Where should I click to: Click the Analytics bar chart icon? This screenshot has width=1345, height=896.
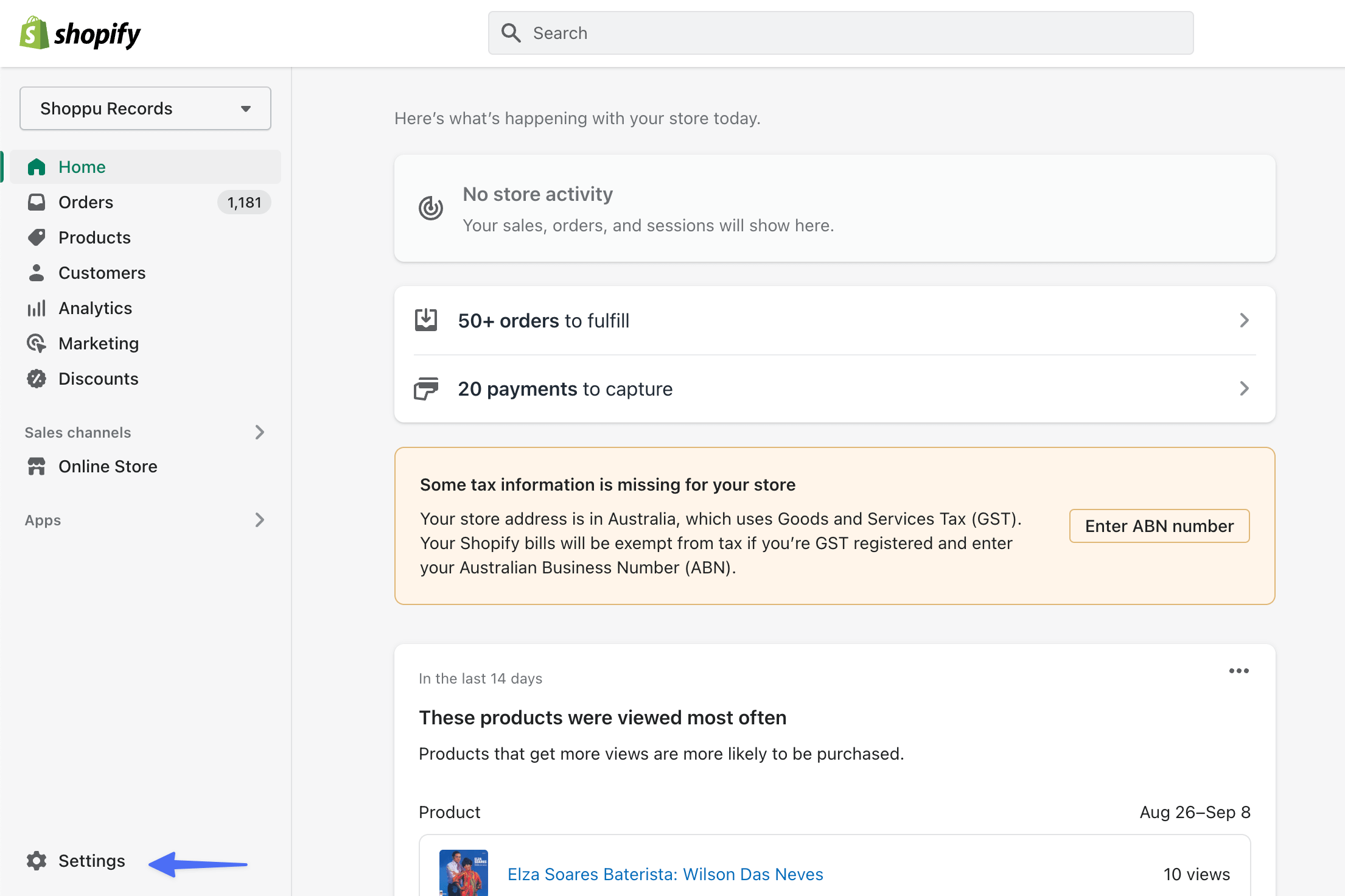[x=37, y=307]
